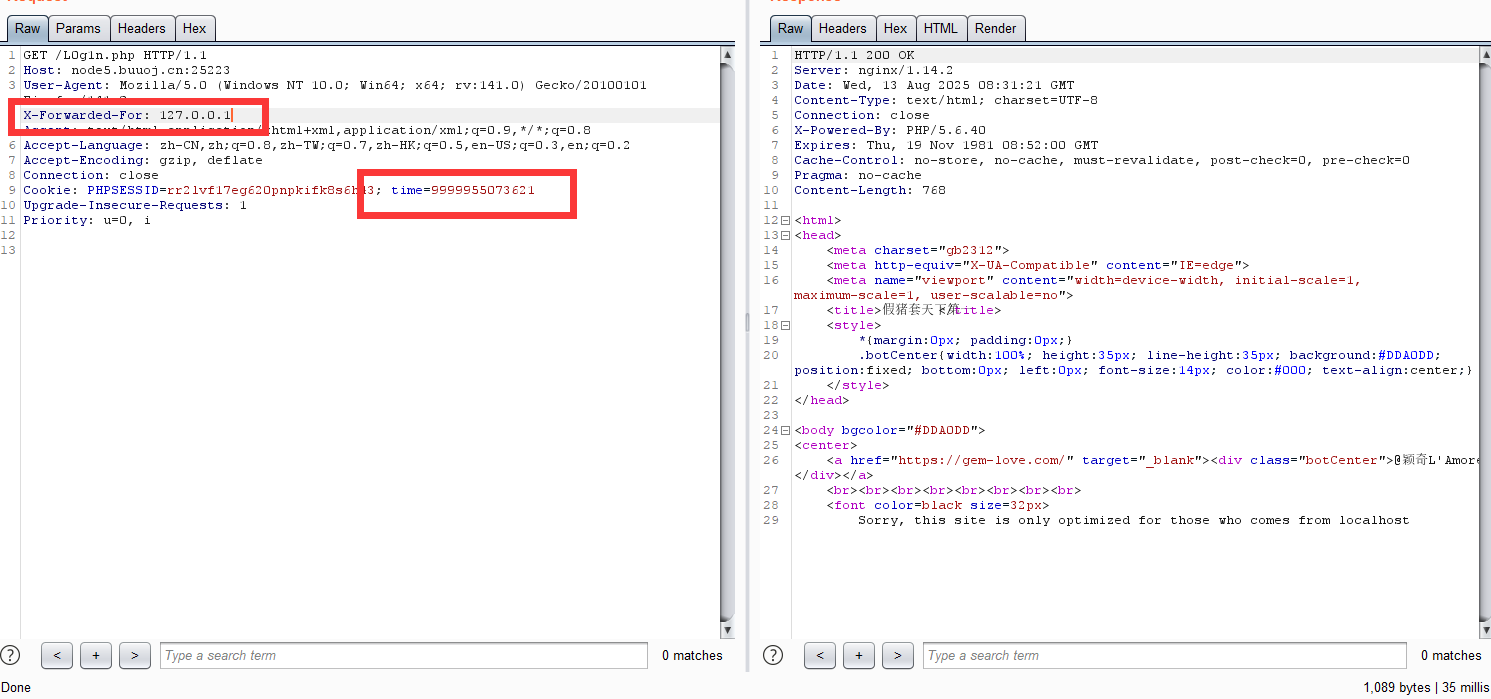Switch to Response Headers tab
This screenshot has width=1491, height=699.
[843, 28]
